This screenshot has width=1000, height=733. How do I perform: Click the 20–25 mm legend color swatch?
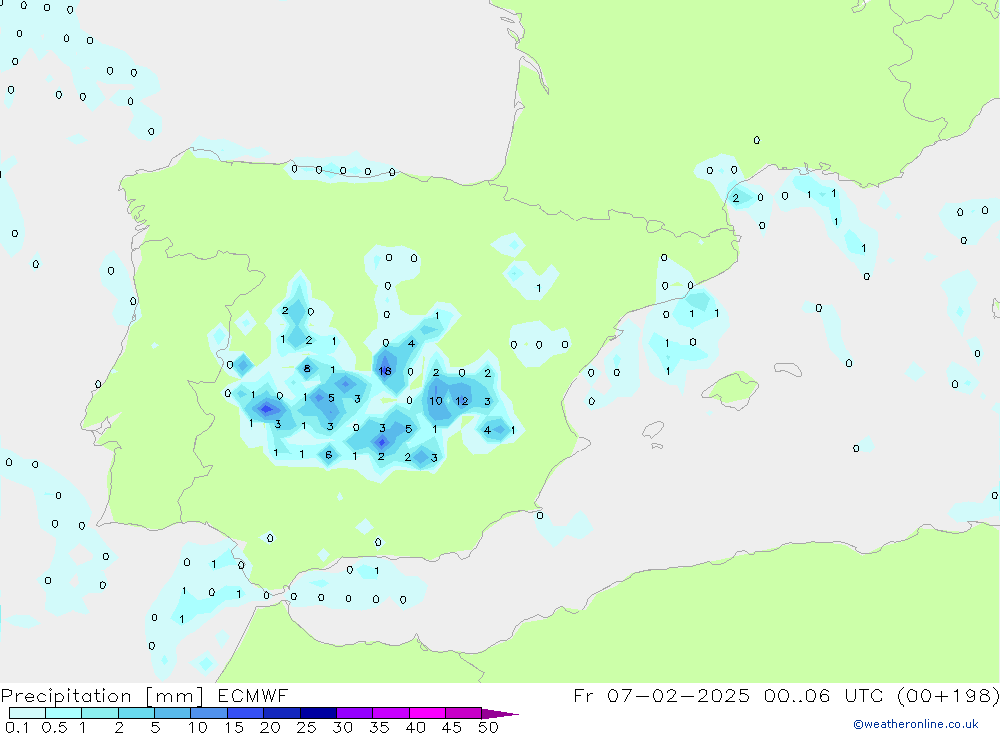(281, 713)
